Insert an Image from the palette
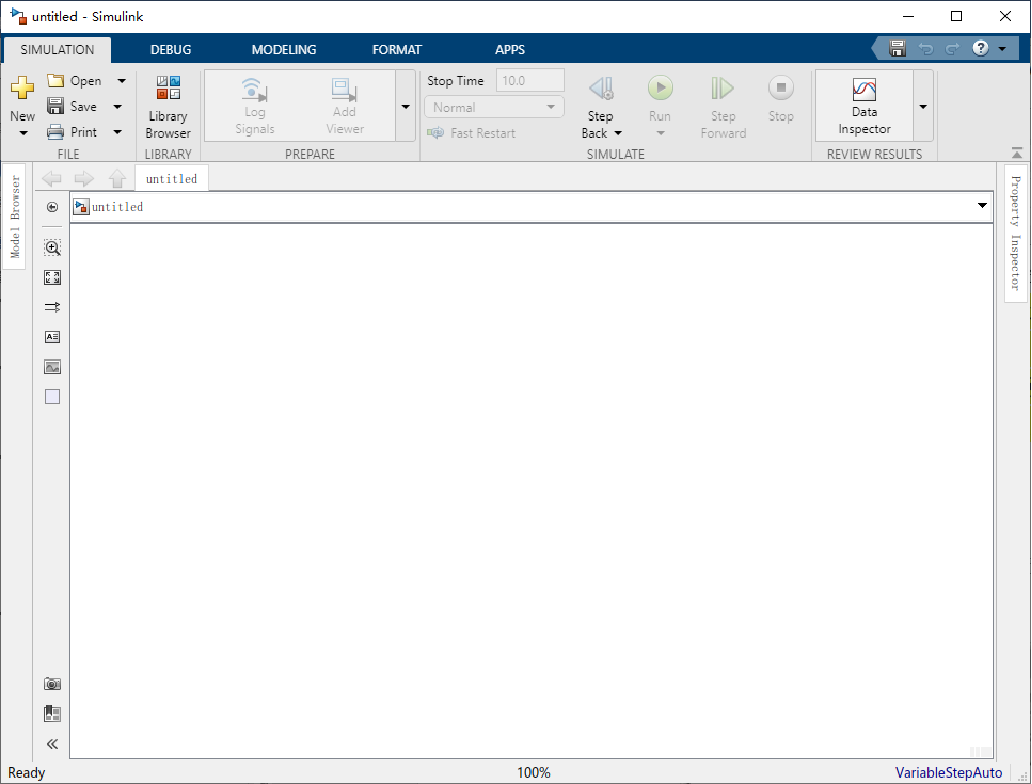This screenshot has height=784, width=1032. [53, 367]
